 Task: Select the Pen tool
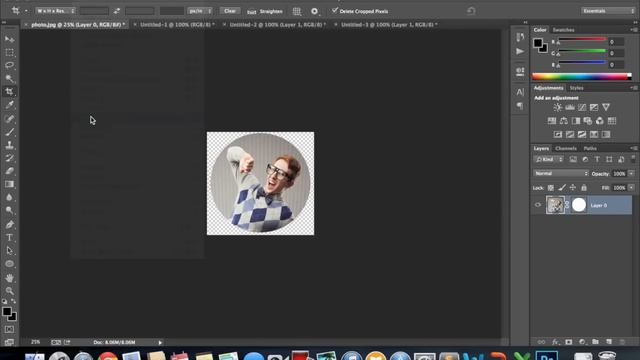[x=9, y=224]
